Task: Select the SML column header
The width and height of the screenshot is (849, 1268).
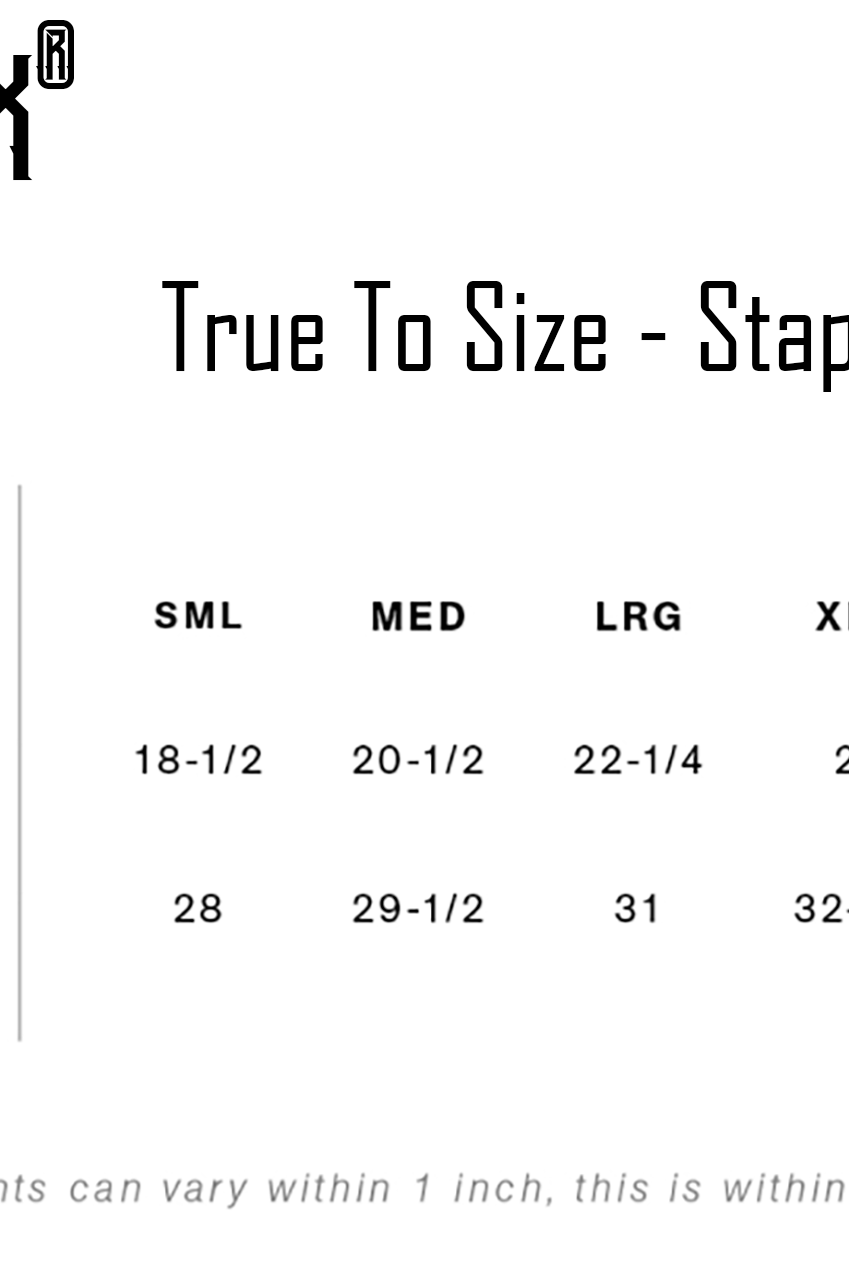Action: coord(198,616)
